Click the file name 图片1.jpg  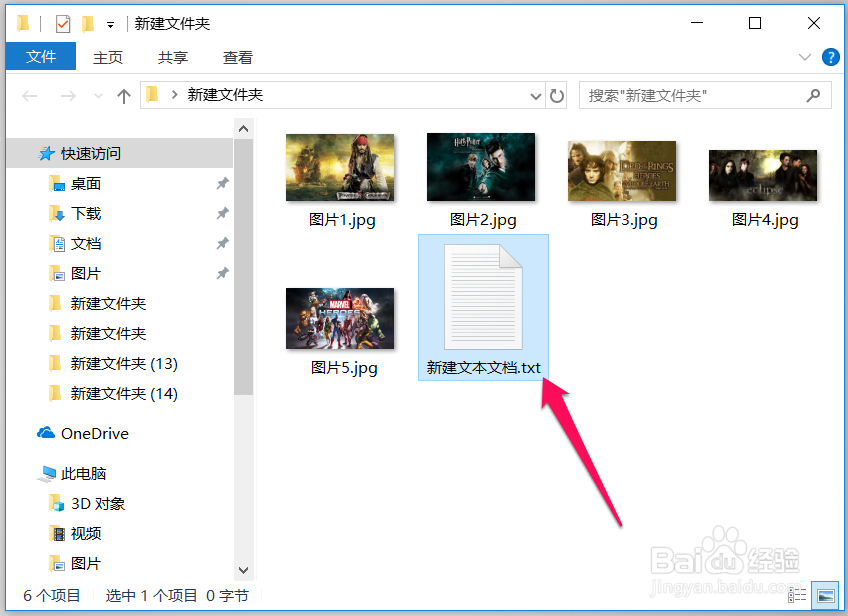point(342,220)
